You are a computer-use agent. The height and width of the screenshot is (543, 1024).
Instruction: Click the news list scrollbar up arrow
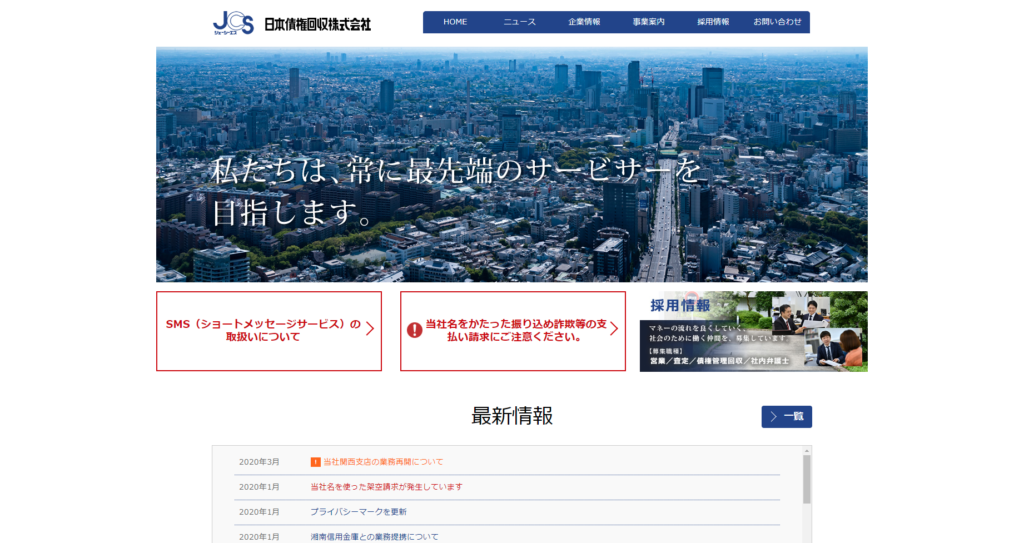click(x=806, y=452)
